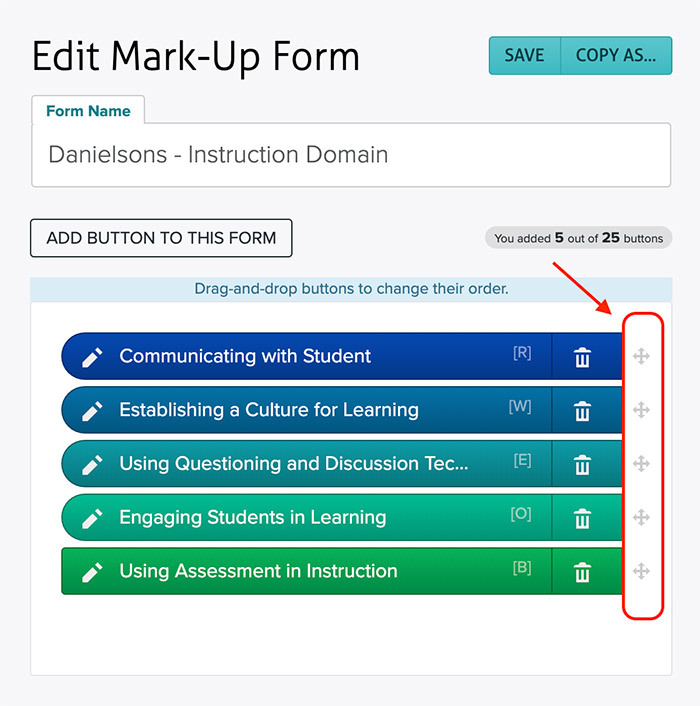700x706 pixels.
Task: Save the mark-up form
Action: (524, 56)
